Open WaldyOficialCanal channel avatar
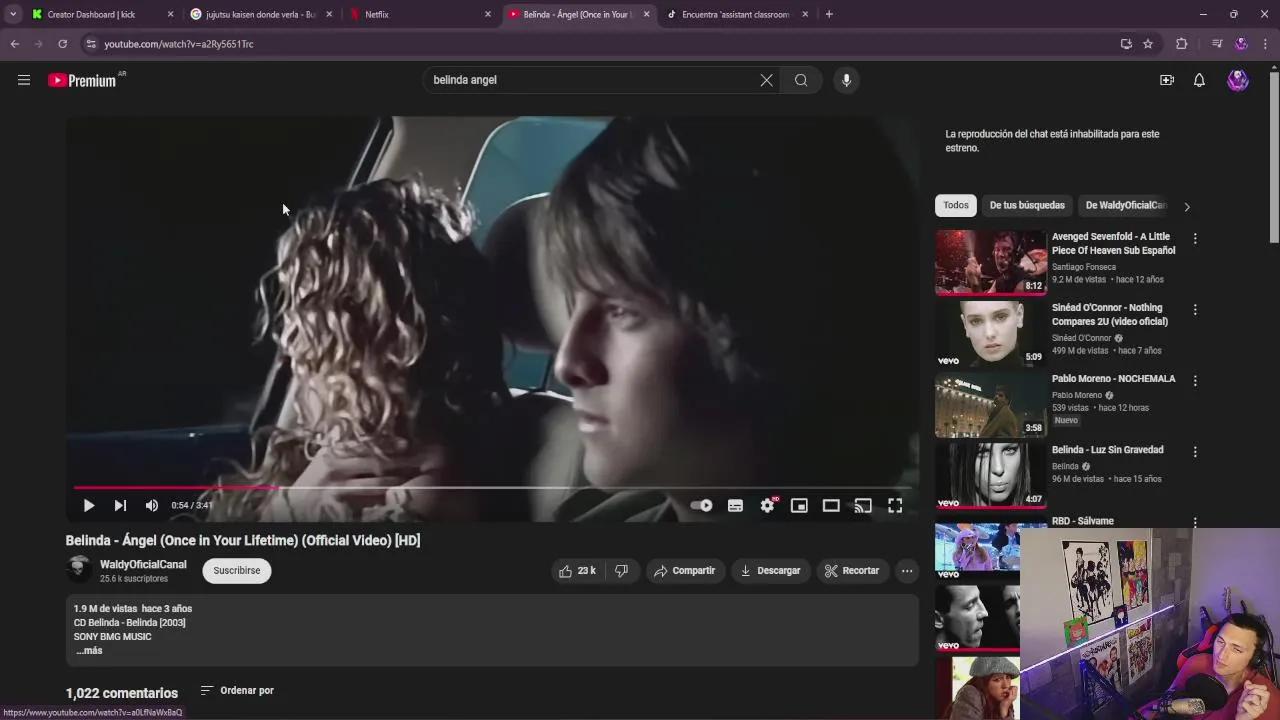Viewport: 1280px width, 720px height. (79, 570)
